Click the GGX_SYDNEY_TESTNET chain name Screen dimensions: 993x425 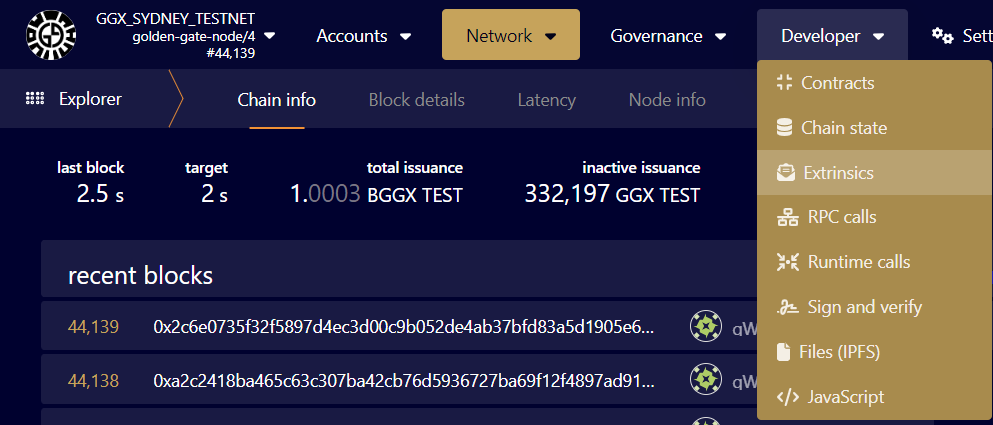[175, 19]
